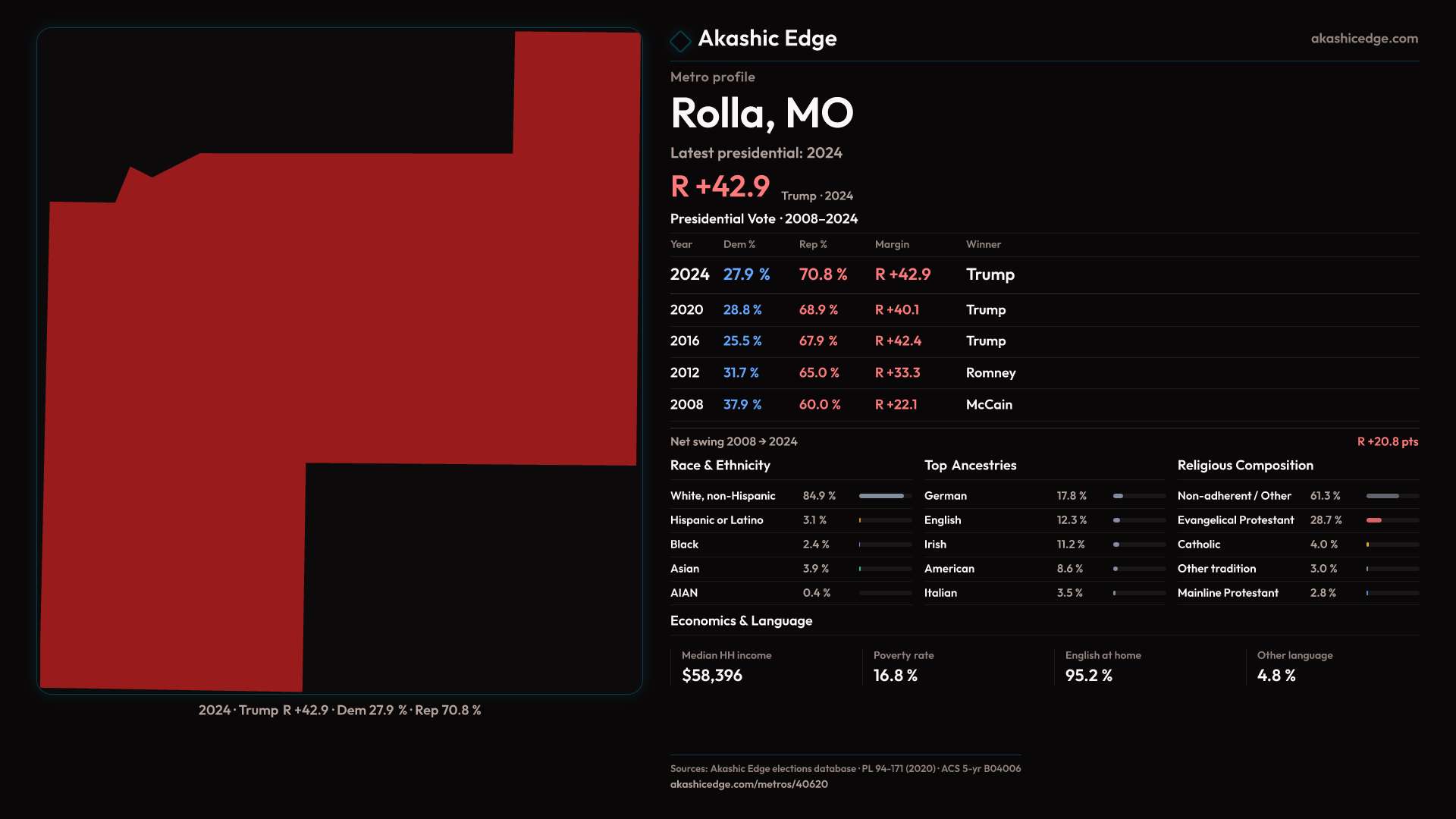
Task: Click the Religious Composition section heading
Action: pyautogui.click(x=1244, y=466)
